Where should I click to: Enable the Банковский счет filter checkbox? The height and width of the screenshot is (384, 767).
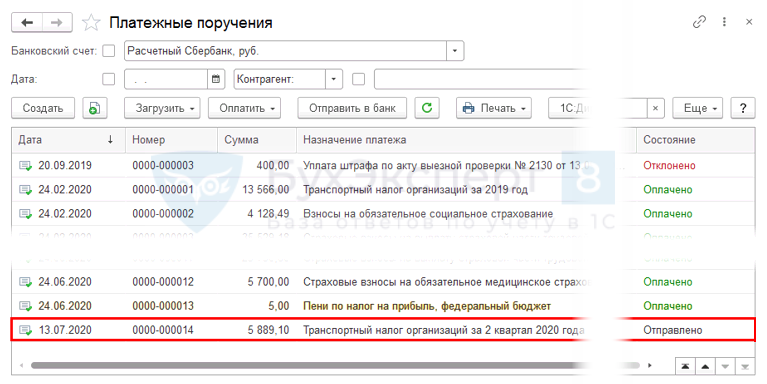tap(109, 51)
